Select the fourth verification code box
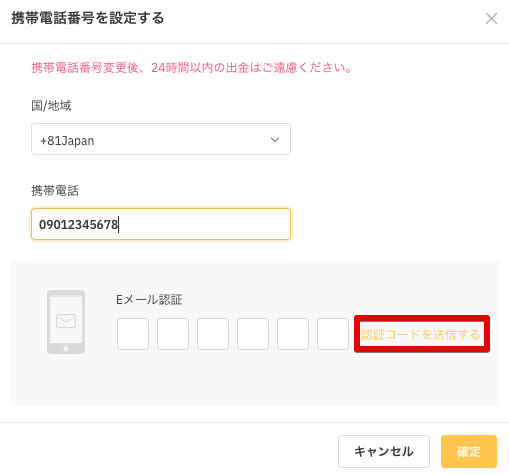This screenshot has width=509, height=475. (x=253, y=334)
